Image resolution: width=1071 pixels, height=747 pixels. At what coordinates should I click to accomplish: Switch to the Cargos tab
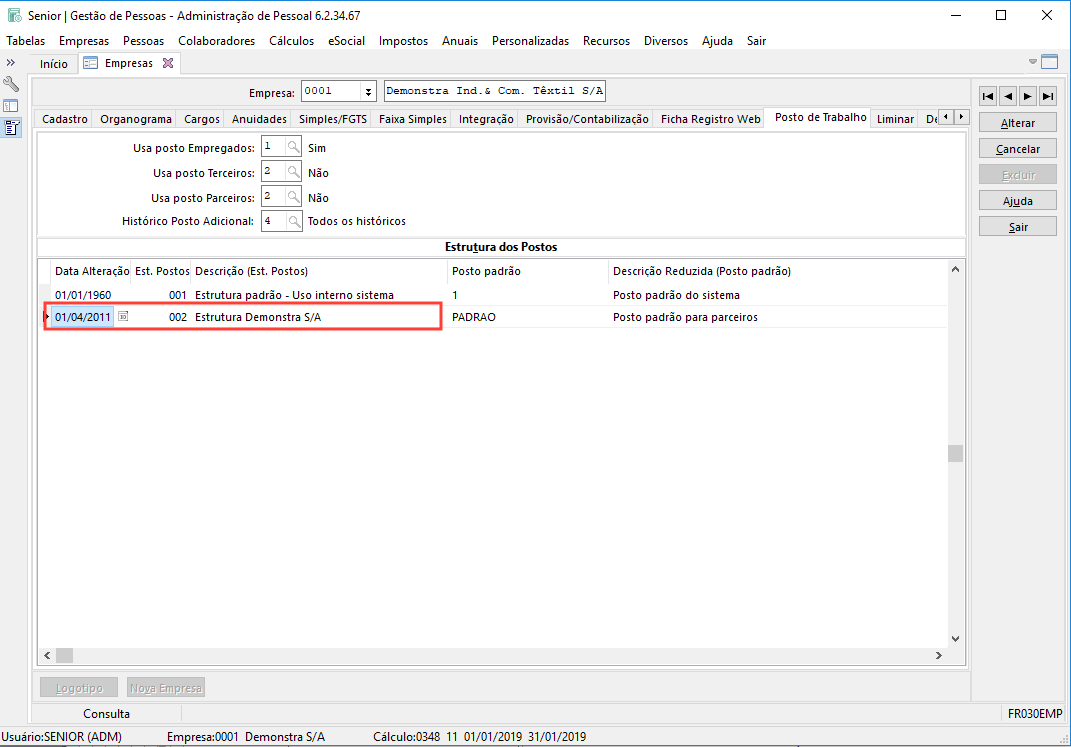coord(201,119)
